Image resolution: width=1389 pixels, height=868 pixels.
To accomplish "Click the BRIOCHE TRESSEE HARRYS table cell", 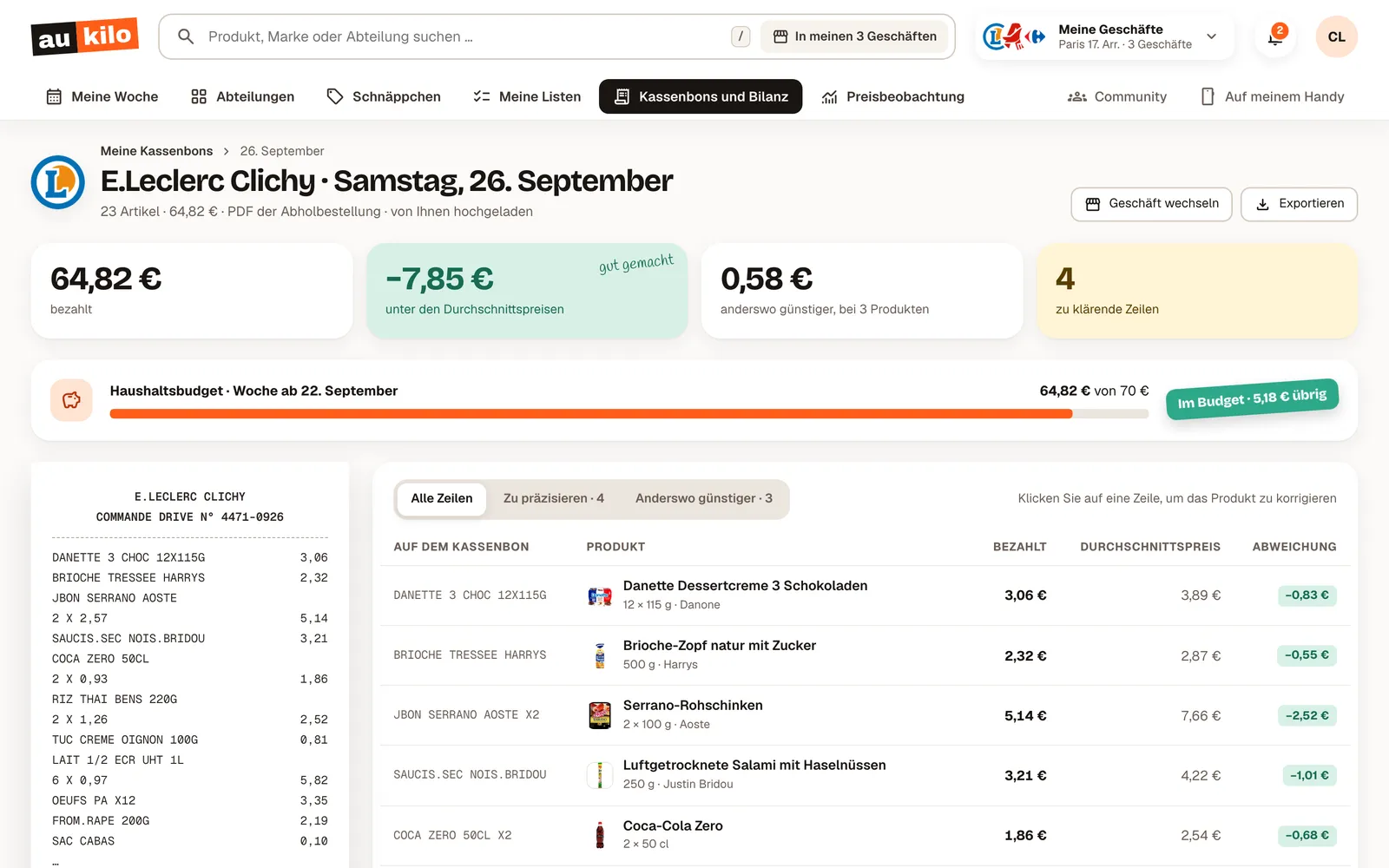I will 470,655.
